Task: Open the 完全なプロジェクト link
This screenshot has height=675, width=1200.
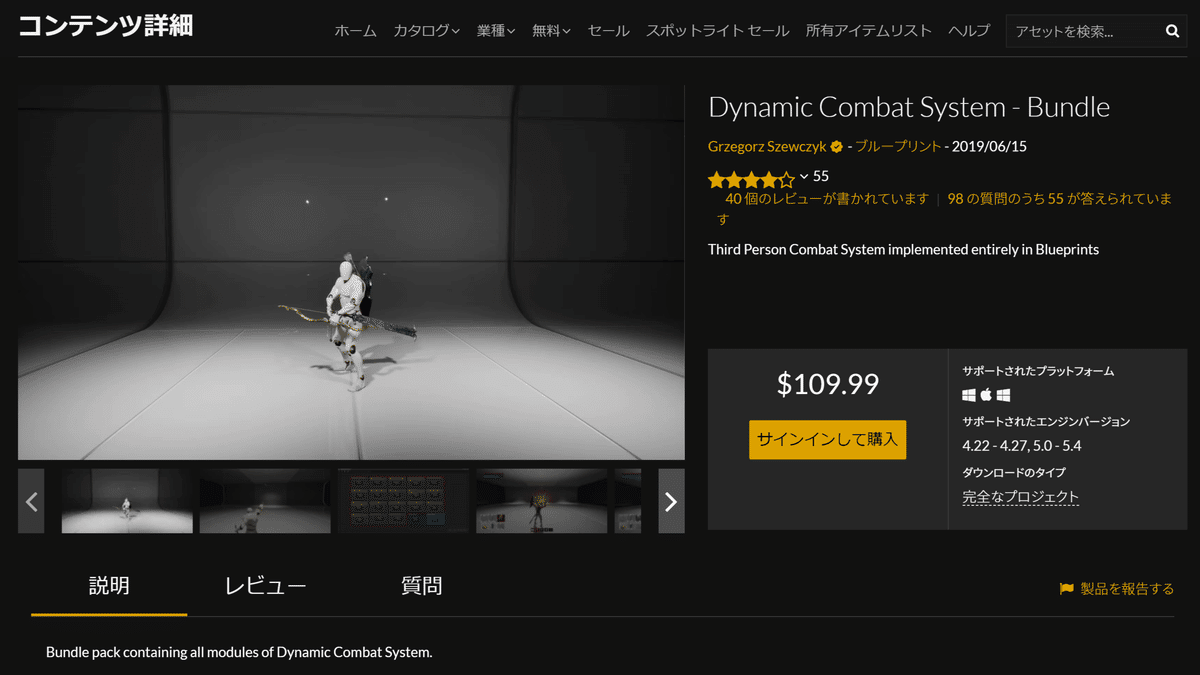Action: point(1020,496)
